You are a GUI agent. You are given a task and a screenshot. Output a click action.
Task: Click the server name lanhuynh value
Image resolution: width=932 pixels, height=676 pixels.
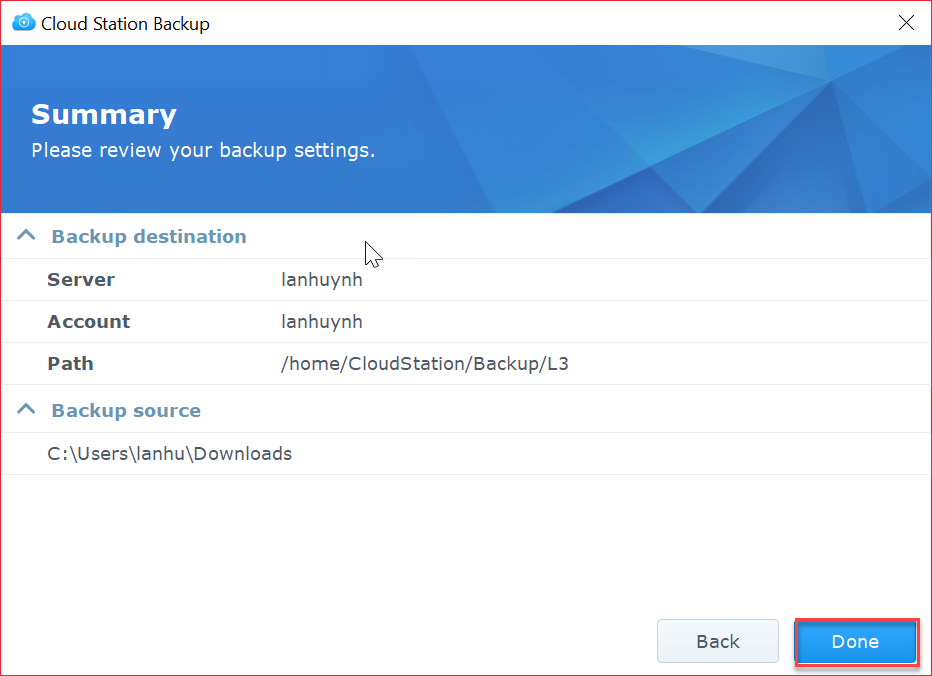[321, 279]
